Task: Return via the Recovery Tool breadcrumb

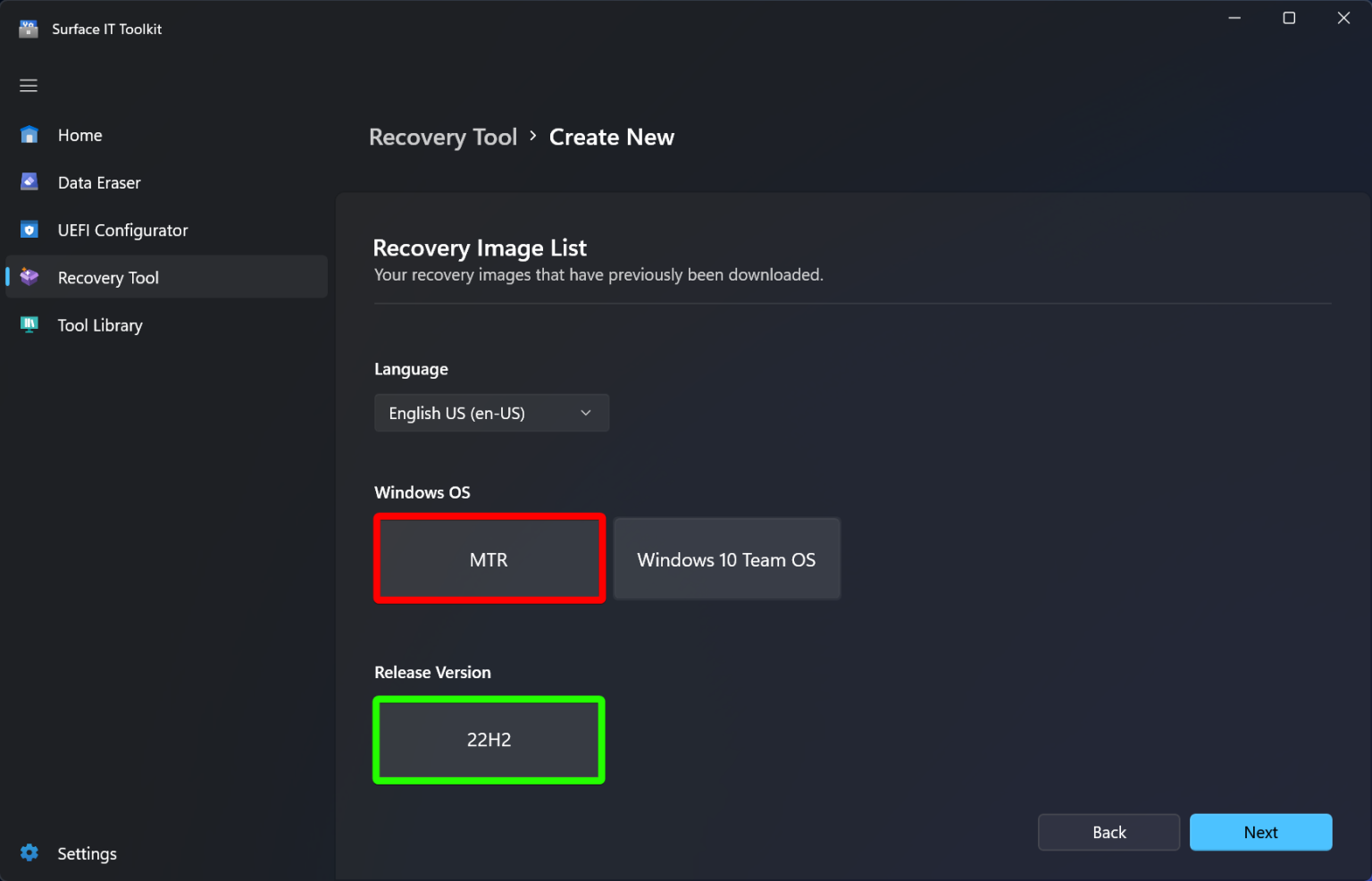Action: [x=443, y=137]
